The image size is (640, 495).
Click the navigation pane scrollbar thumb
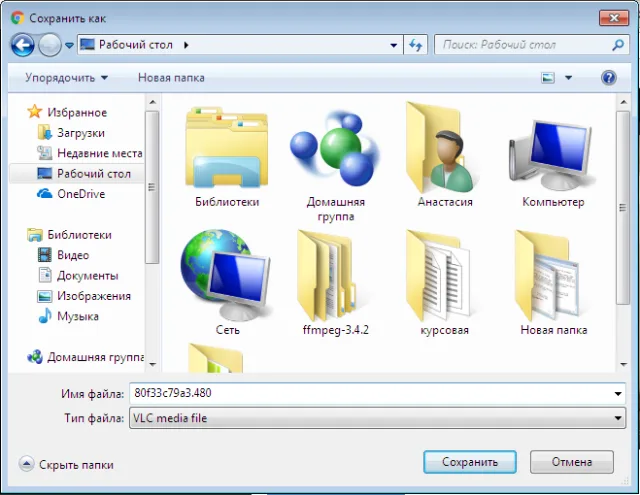153,187
